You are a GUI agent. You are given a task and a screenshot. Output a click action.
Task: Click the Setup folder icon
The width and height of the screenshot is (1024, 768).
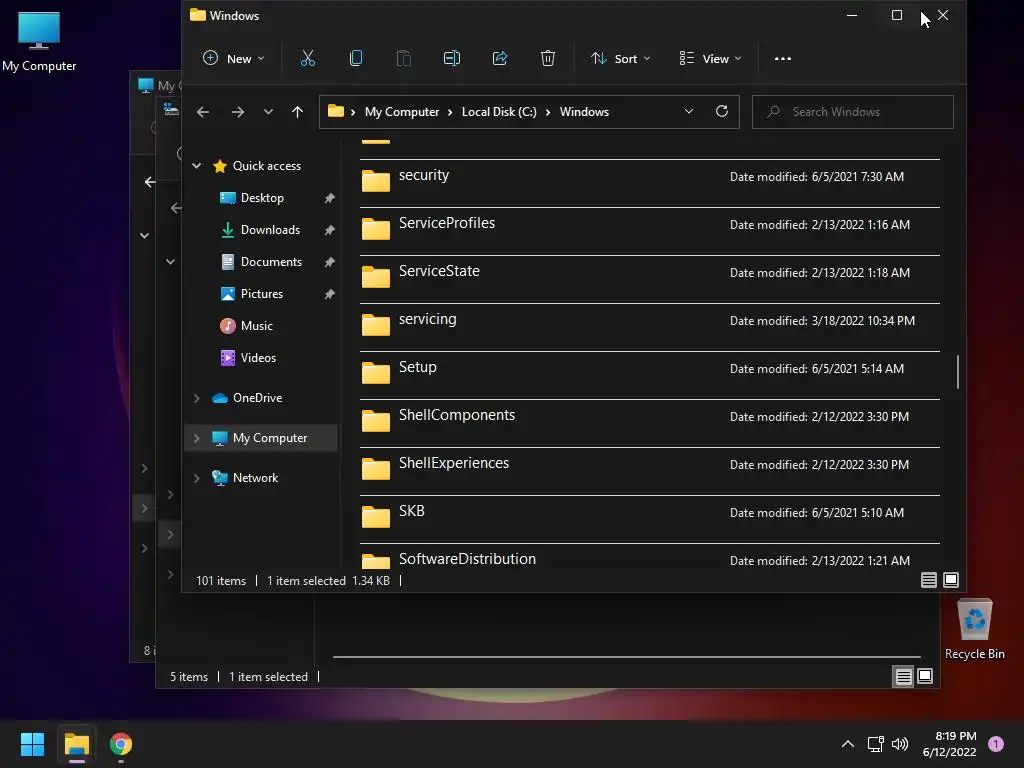click(376, 372)
